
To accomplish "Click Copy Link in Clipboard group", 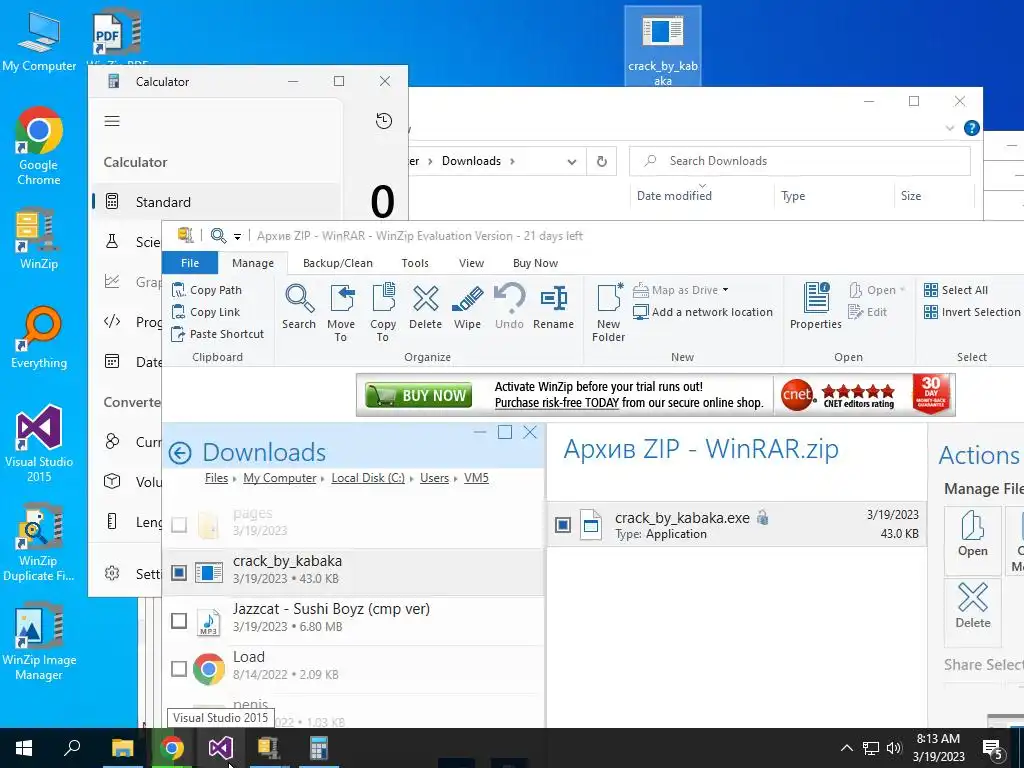I will click(x=206, y=312).
